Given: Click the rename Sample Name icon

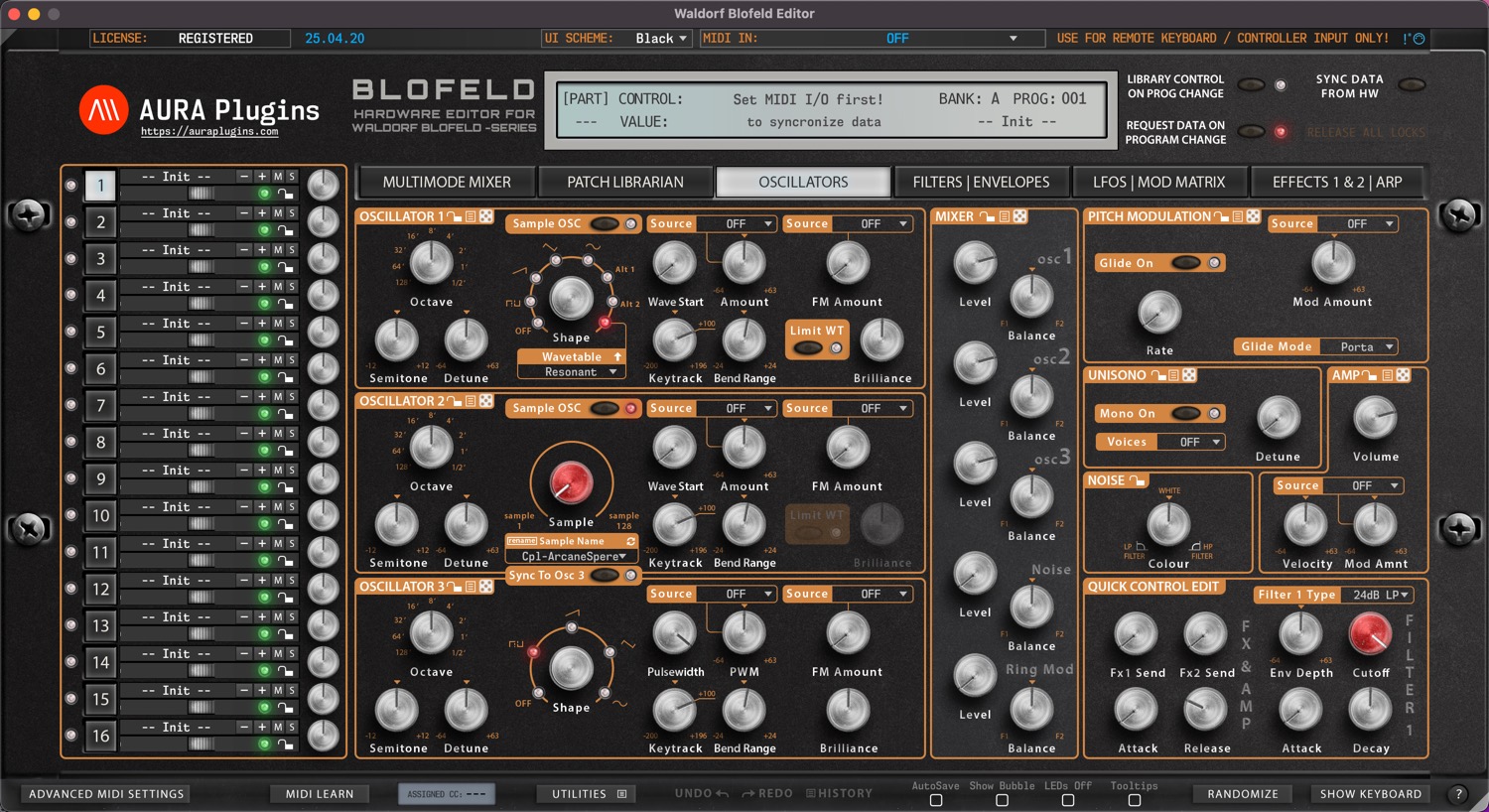Looking at the screenshot, I should 522,541.
